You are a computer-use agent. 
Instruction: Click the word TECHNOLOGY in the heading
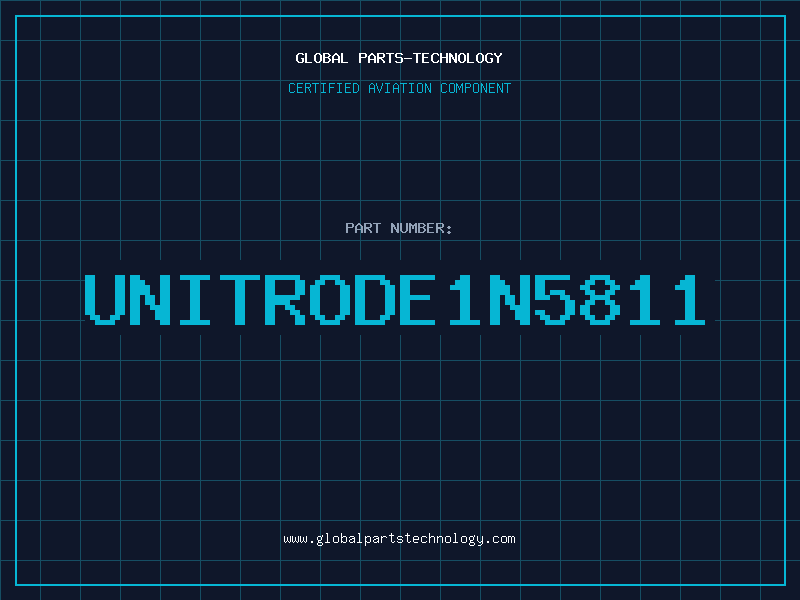[458, 58]
